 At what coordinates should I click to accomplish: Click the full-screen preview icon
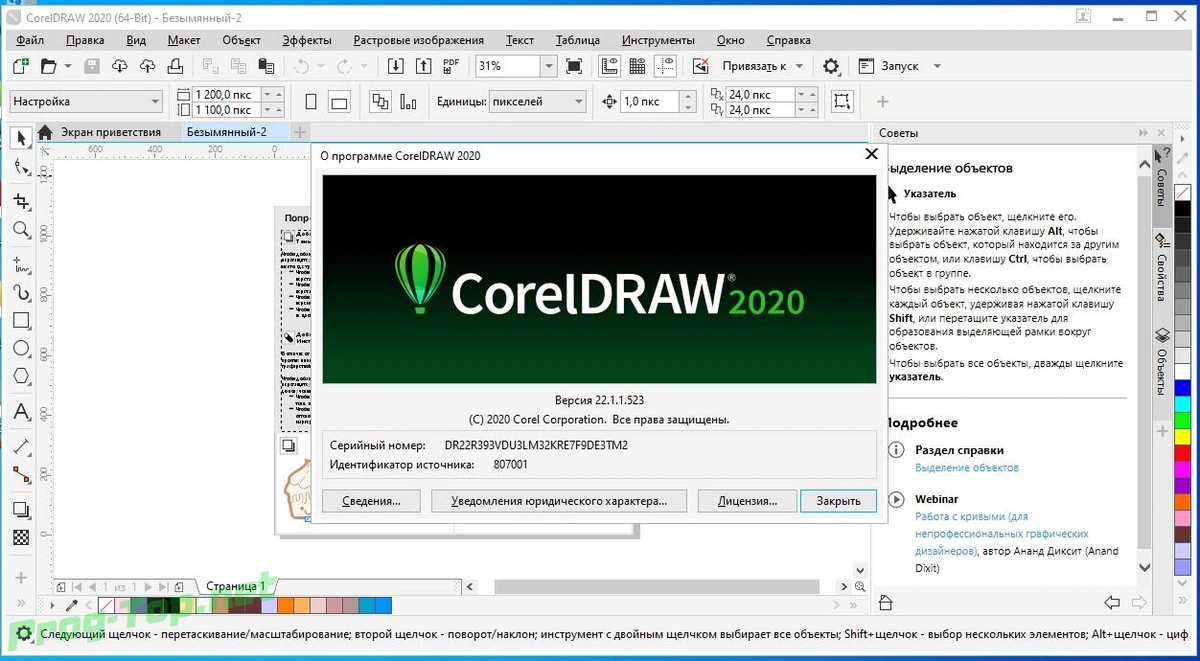574,66
